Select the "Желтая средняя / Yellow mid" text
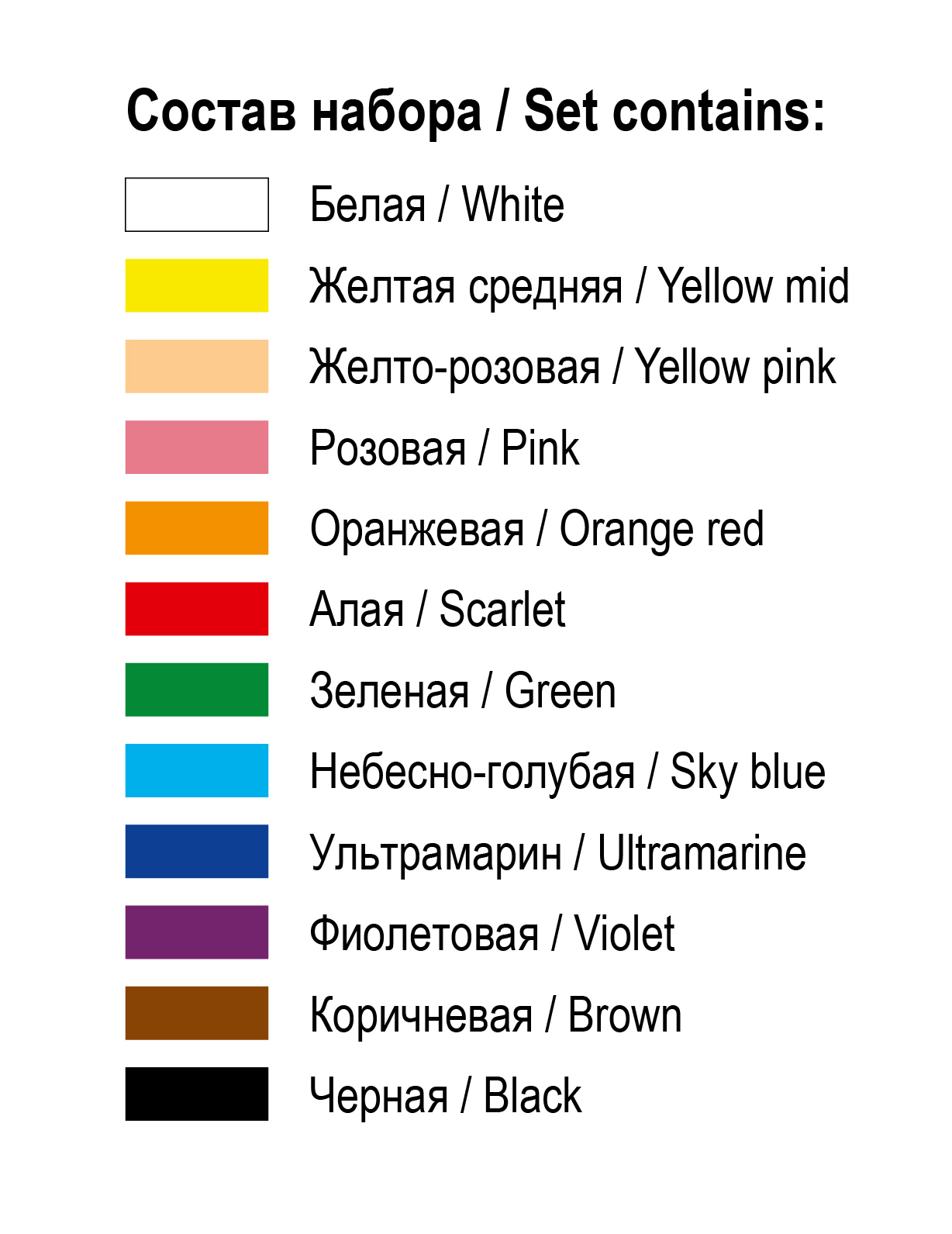This screenshot has width=952, height=1234. pos(579,286)
